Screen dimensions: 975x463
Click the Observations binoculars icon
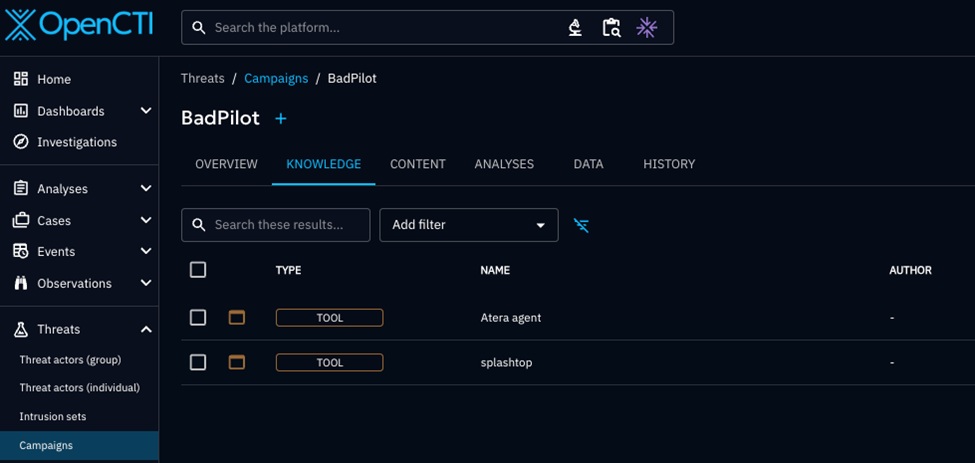click(x=21, y=283)
